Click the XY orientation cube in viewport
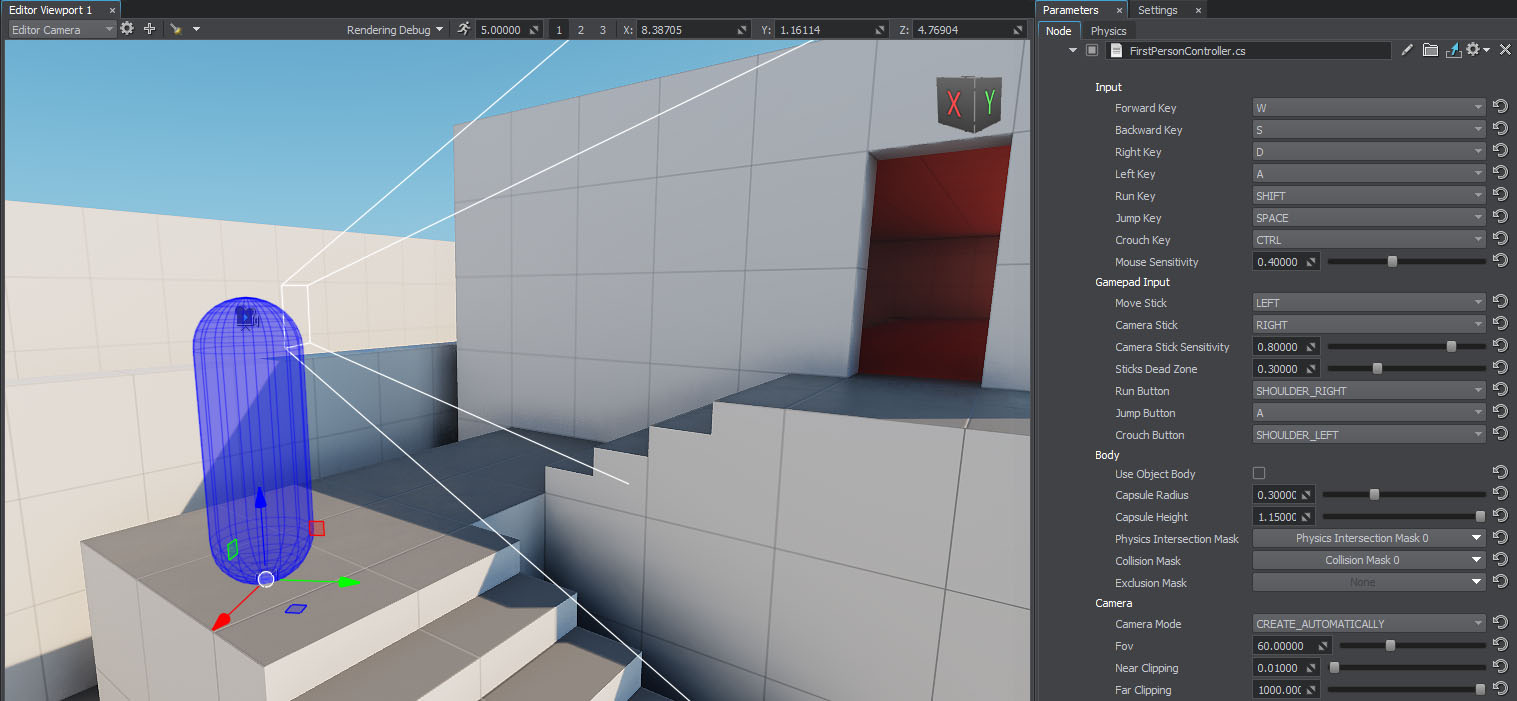This screenshot has width=1517, height=701. [969, 103]
